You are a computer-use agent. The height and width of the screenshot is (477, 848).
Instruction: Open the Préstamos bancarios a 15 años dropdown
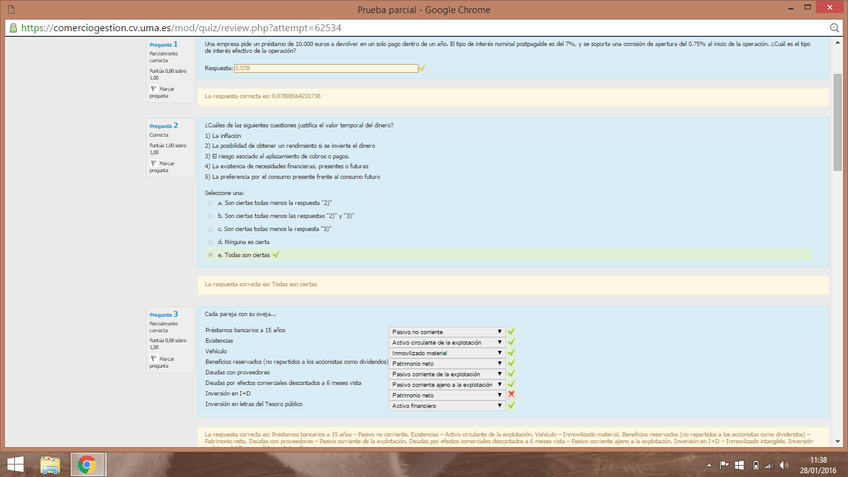coord(446,332)
